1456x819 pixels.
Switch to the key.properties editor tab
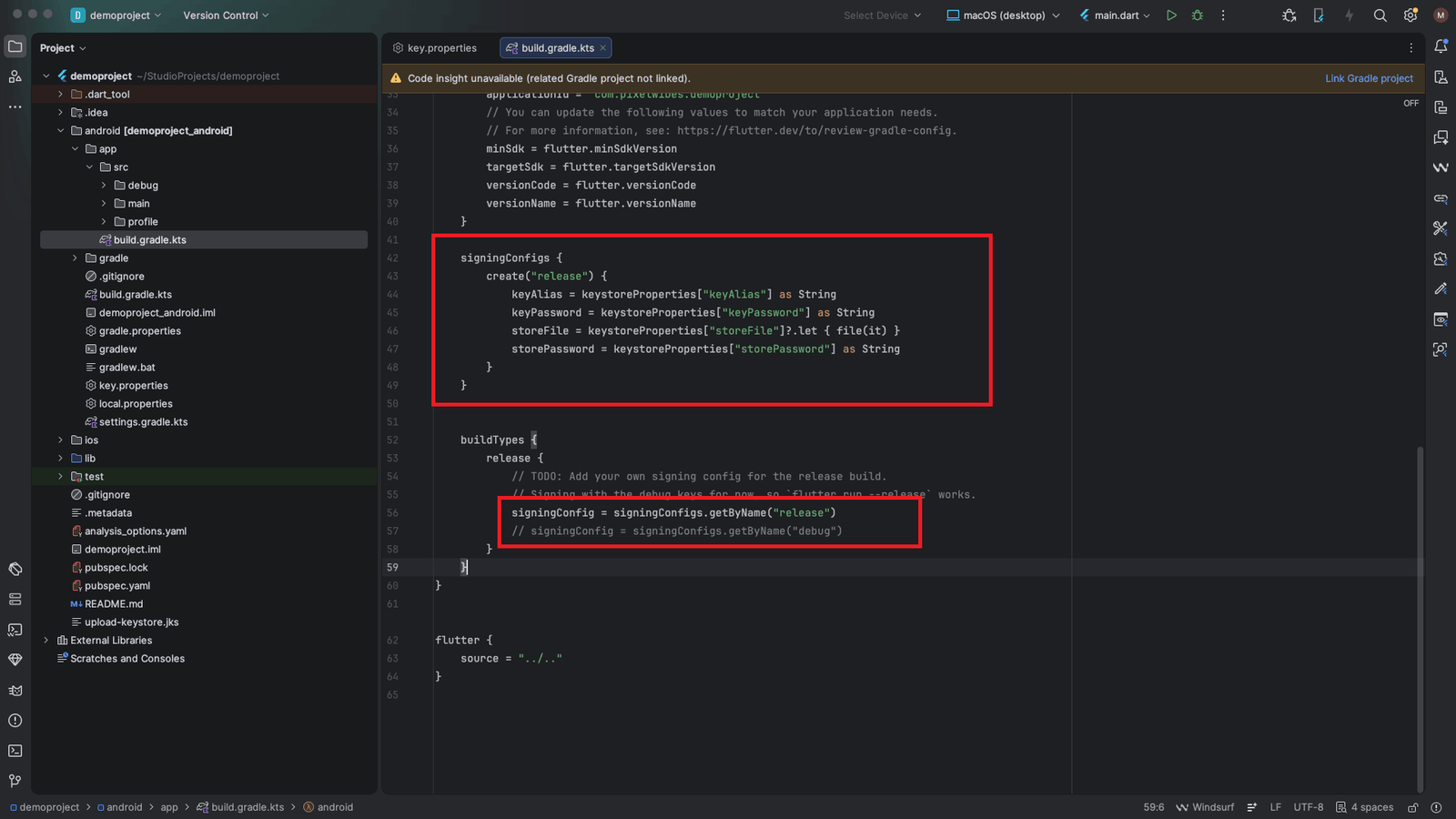[435, 48]
